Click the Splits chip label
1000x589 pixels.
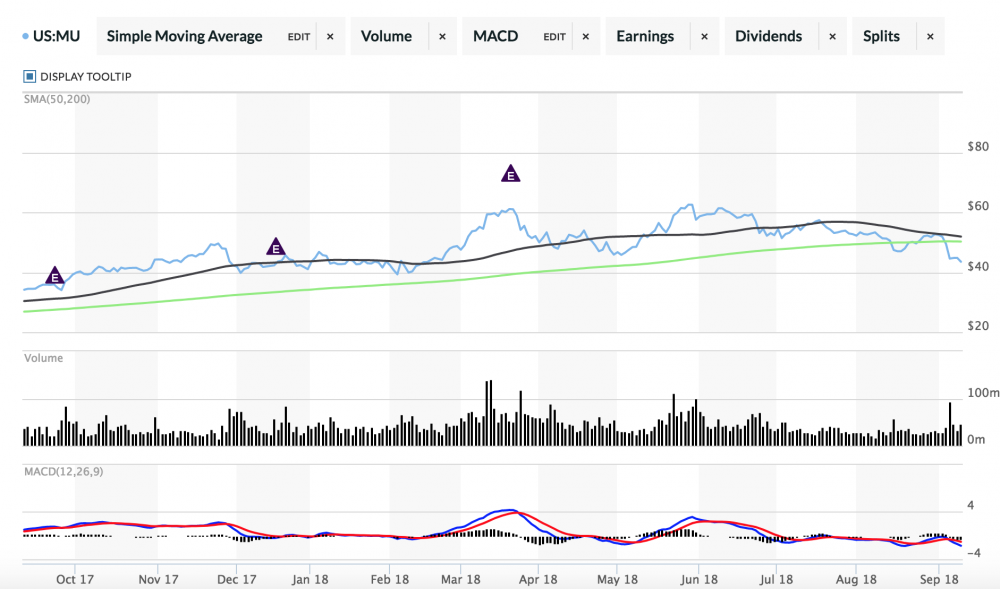click(x=881, y=37)
